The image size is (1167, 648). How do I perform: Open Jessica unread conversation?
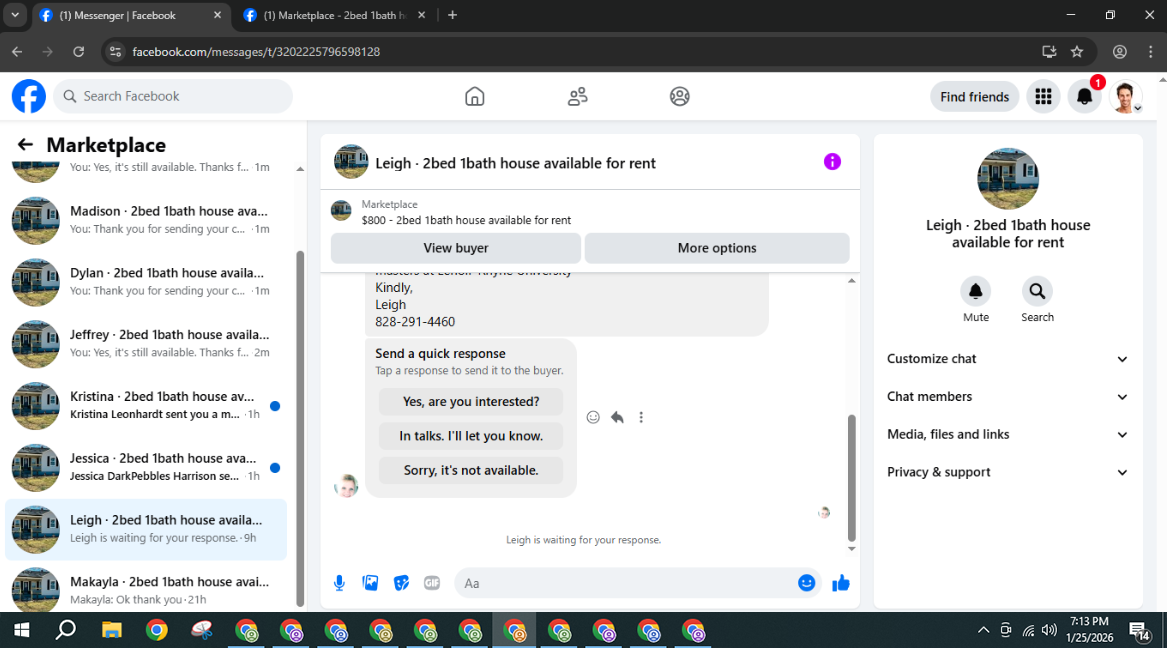tap(146, 467)
